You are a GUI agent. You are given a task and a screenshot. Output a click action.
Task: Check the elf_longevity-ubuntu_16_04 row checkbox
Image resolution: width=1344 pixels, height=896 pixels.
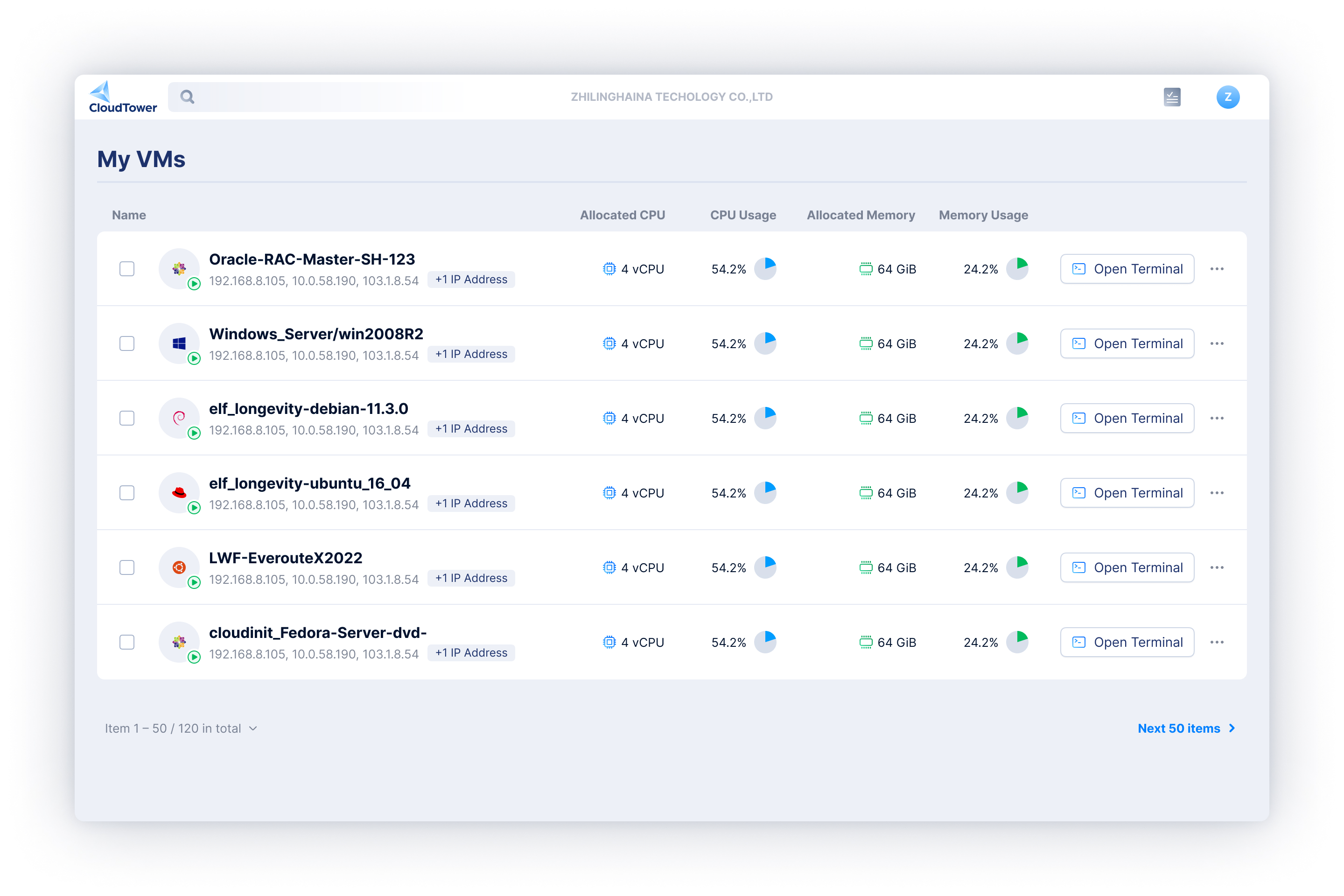click(127, 493)
